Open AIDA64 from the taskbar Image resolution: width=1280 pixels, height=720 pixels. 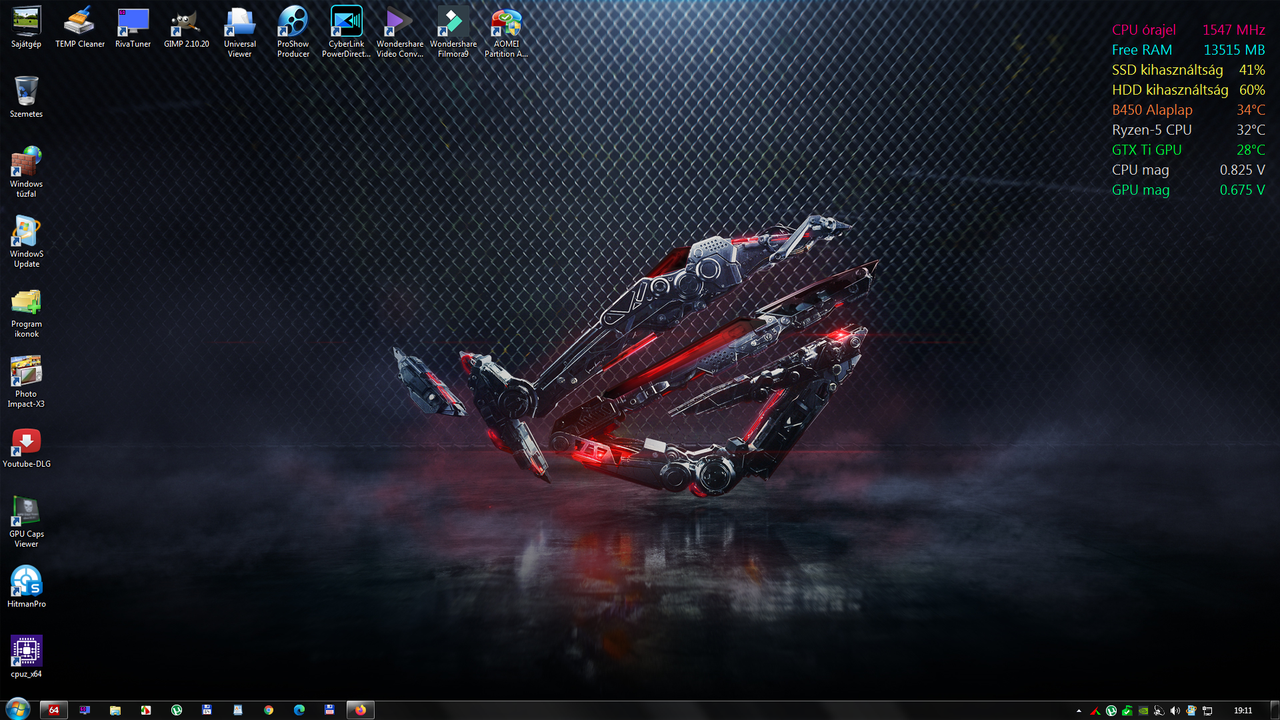coord(54,710)
